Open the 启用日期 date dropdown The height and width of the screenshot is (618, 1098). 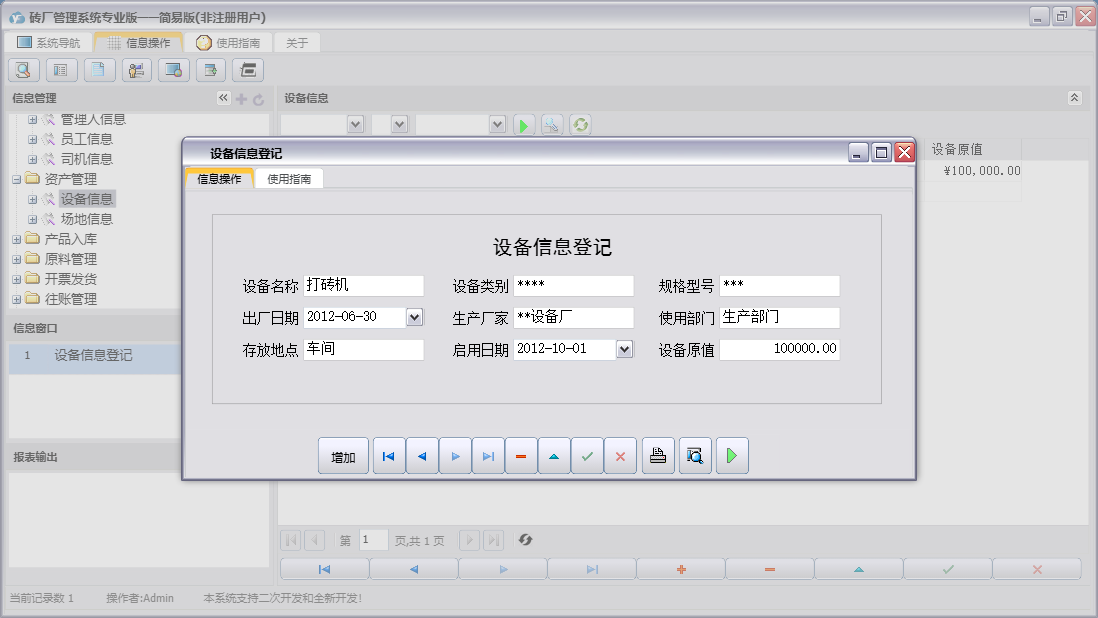pos(625,349)
